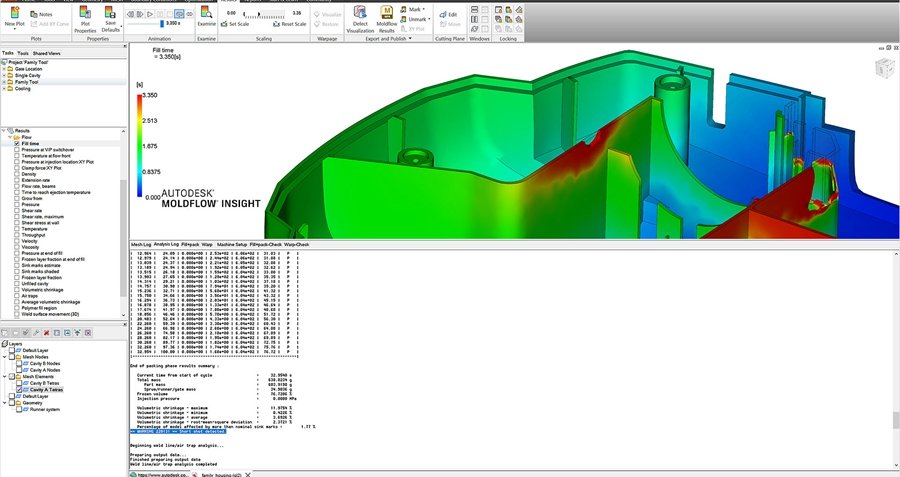Image resolution: width=900 pixels, height=477 pixels.
Task: Open the Warp-Check log tab
Action: (x=297, y=245)
